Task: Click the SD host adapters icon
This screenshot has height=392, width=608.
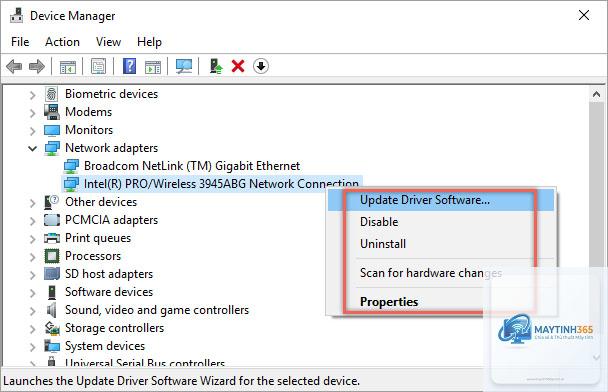Action: [x=52, y=274]
